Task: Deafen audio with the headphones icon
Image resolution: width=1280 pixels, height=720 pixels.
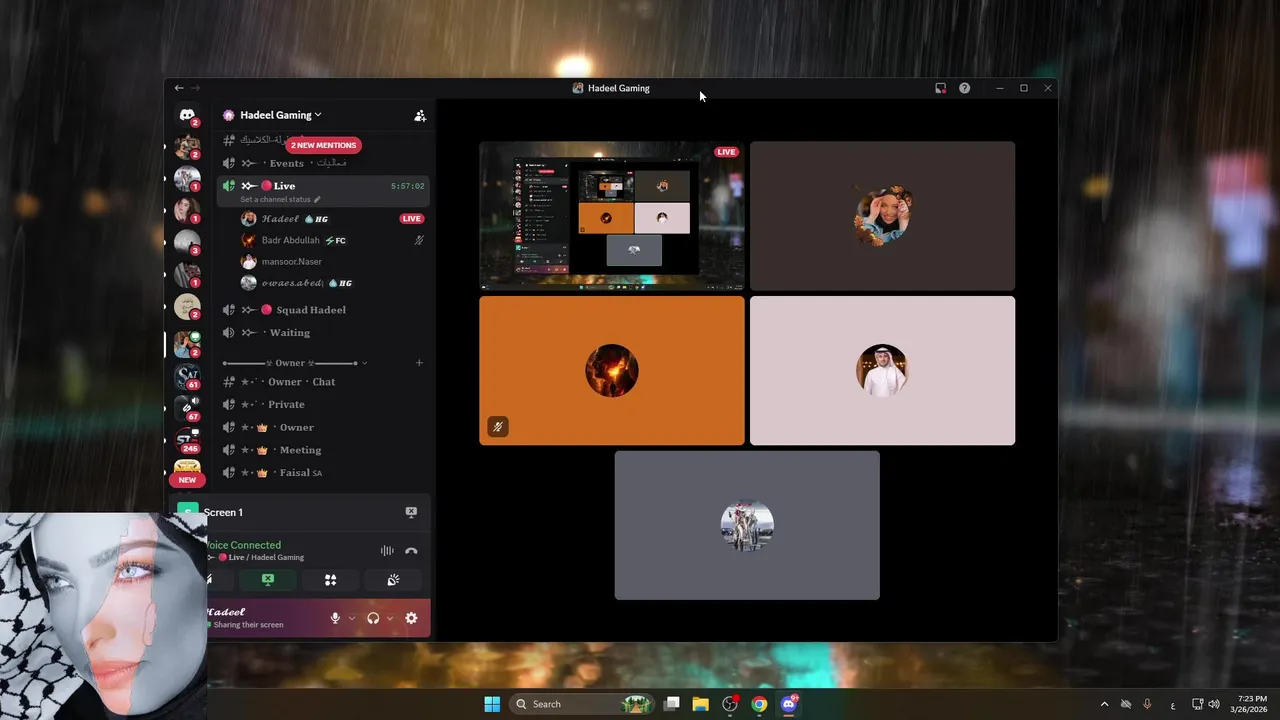Action: point(373,618)
